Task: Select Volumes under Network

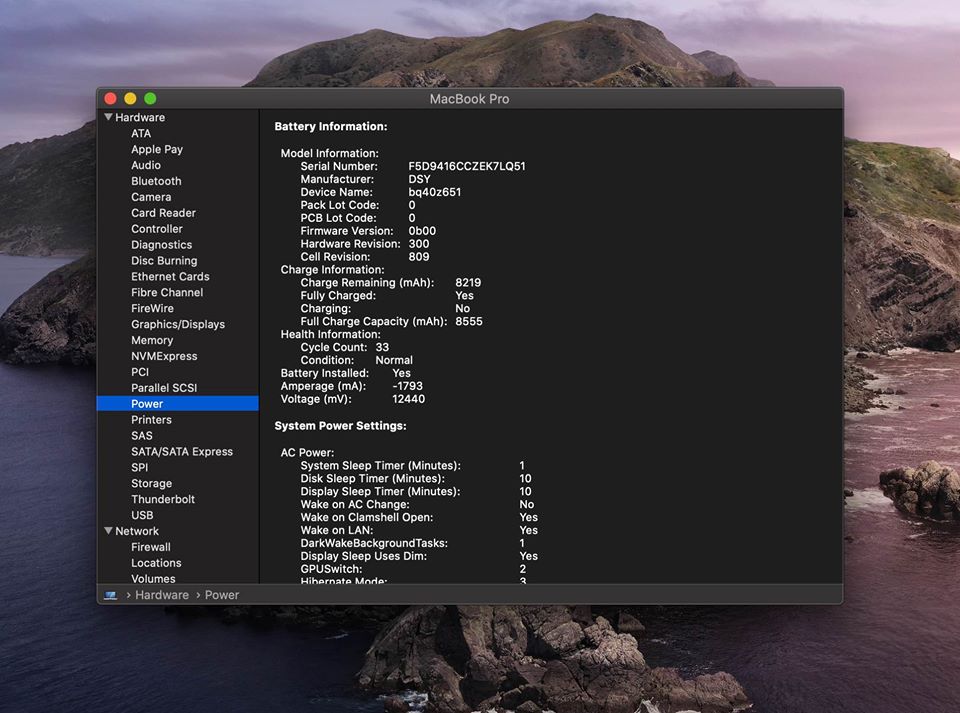Action: coord(153,578)
